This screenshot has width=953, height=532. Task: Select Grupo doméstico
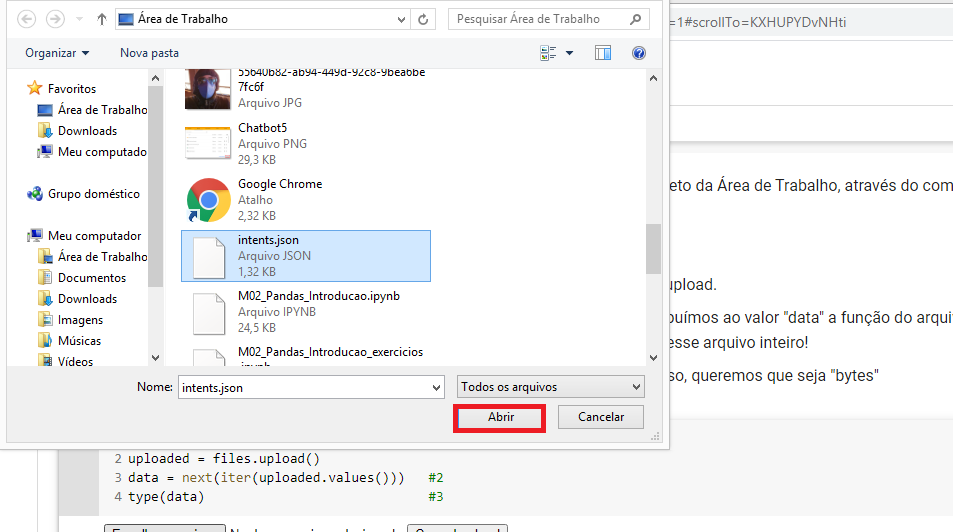coord(84,193)
